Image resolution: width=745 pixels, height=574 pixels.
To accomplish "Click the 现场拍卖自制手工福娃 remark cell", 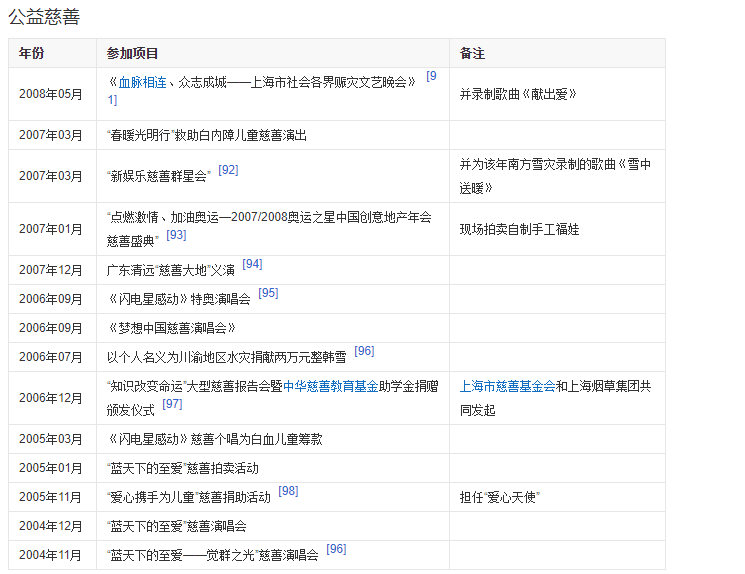I will pos(519,229).
